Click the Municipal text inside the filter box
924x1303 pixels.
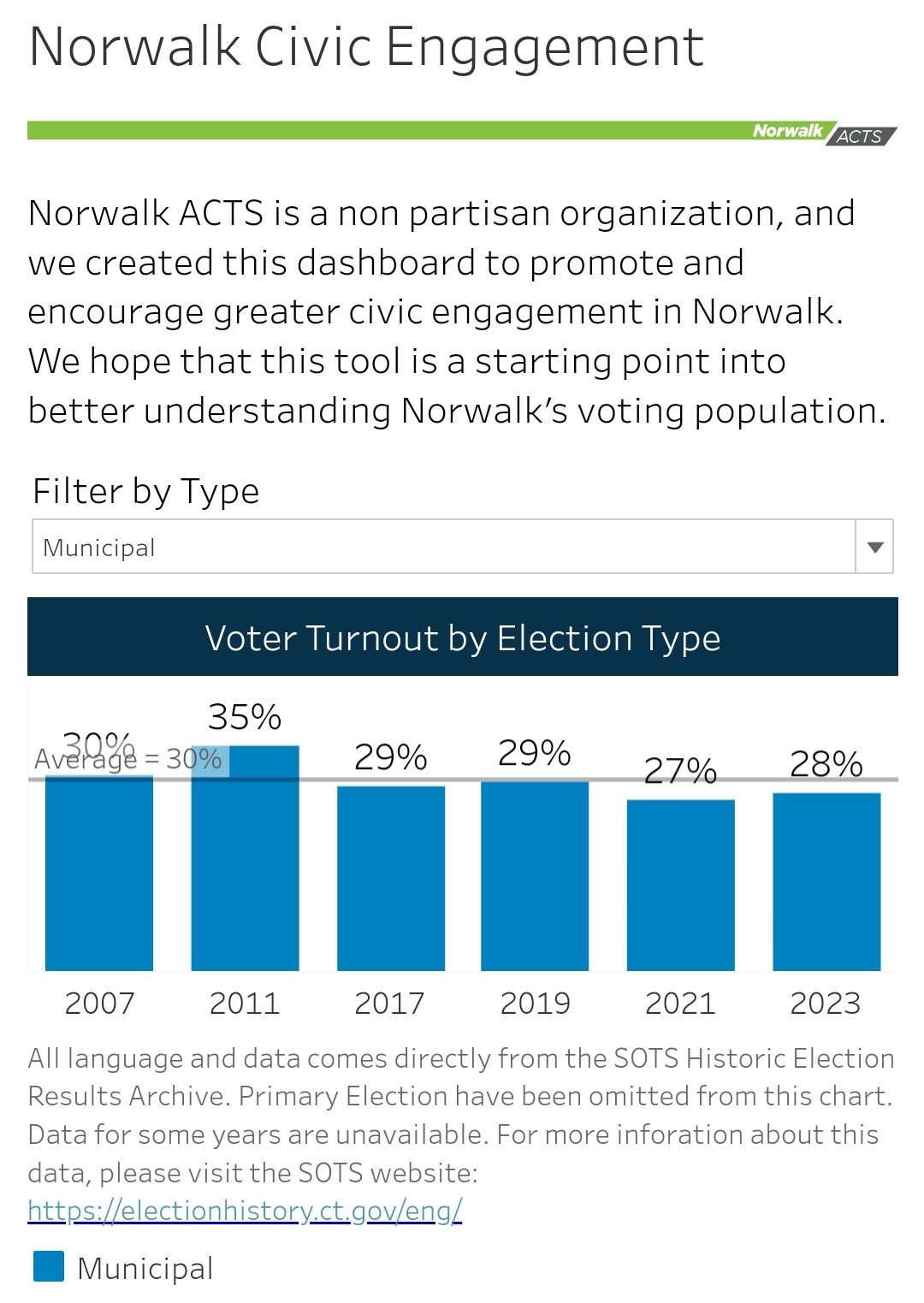[98, 547]
